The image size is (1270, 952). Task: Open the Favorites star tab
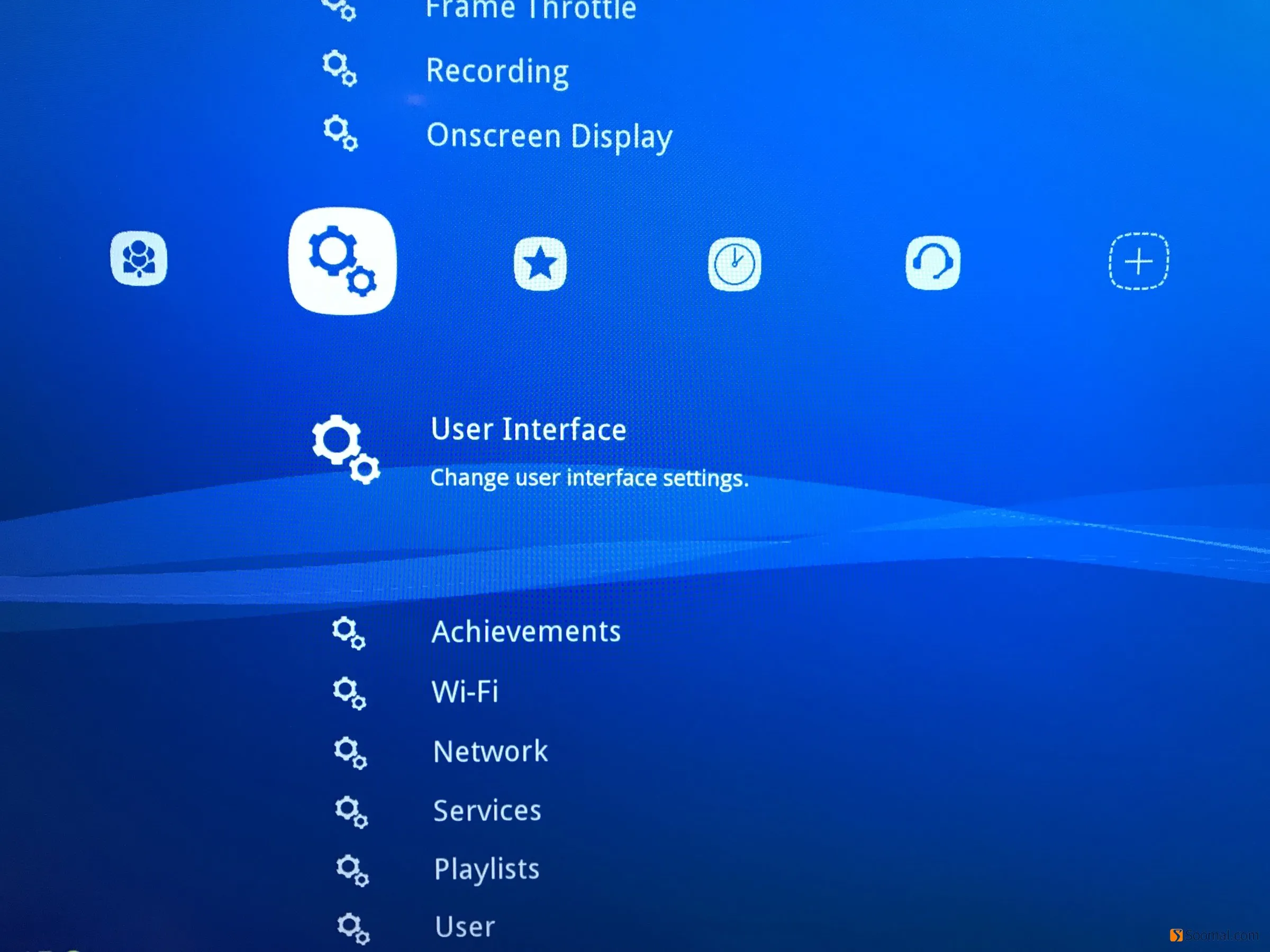[540, 263]
